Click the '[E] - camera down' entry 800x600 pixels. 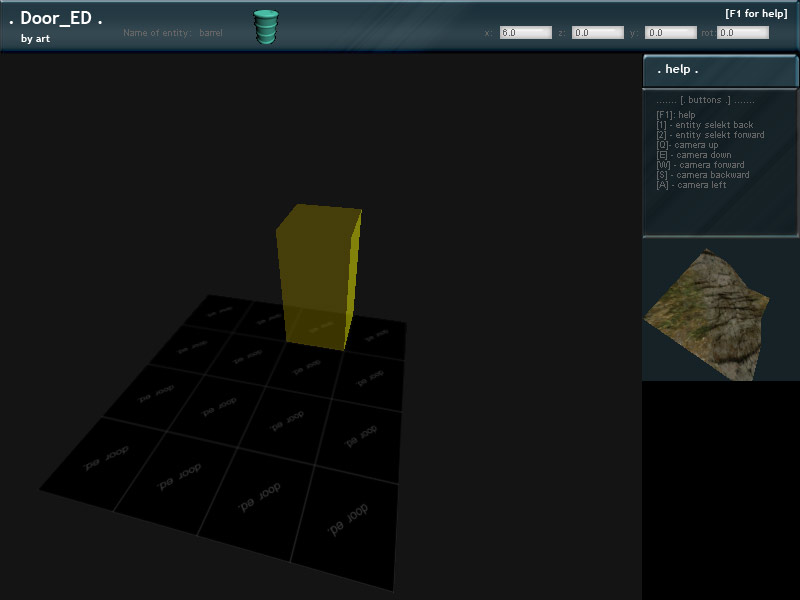(693, 155)
